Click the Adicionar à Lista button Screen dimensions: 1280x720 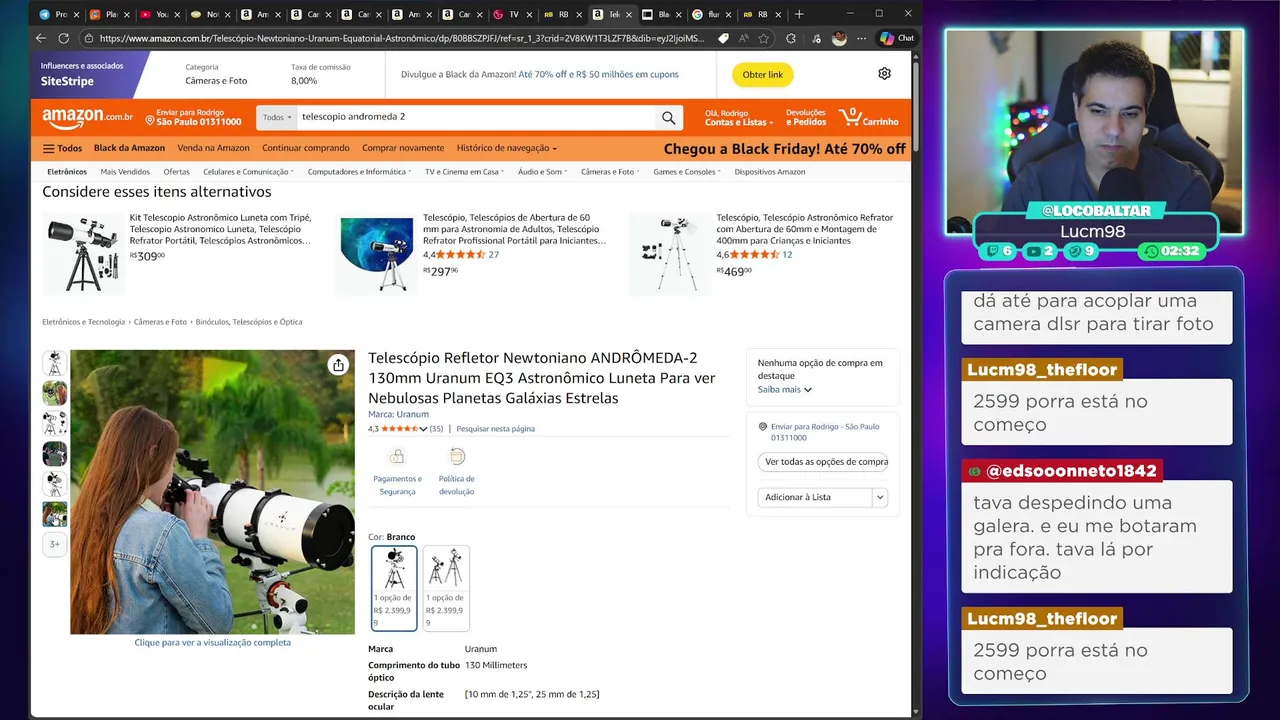point(815,497)
